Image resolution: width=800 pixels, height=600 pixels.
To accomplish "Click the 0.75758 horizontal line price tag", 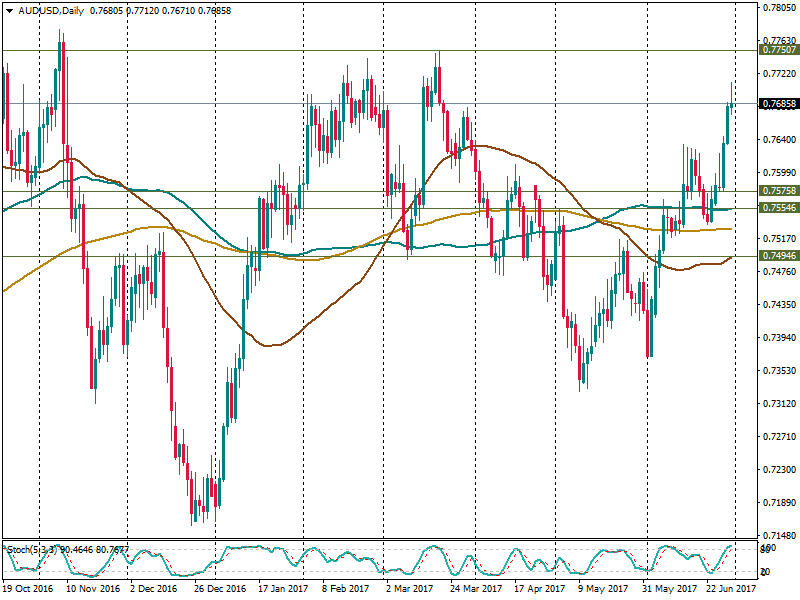I will coord(779,190).
